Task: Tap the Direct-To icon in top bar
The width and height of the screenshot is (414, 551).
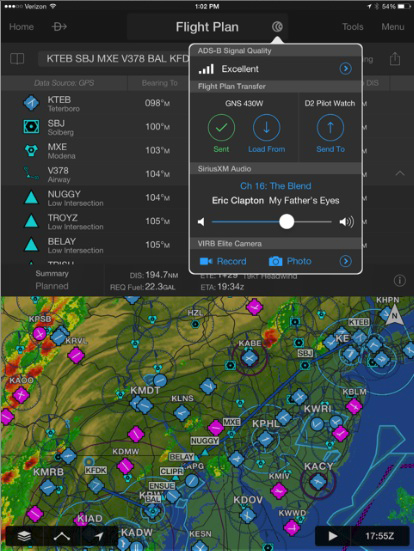Action: [59, 27]
